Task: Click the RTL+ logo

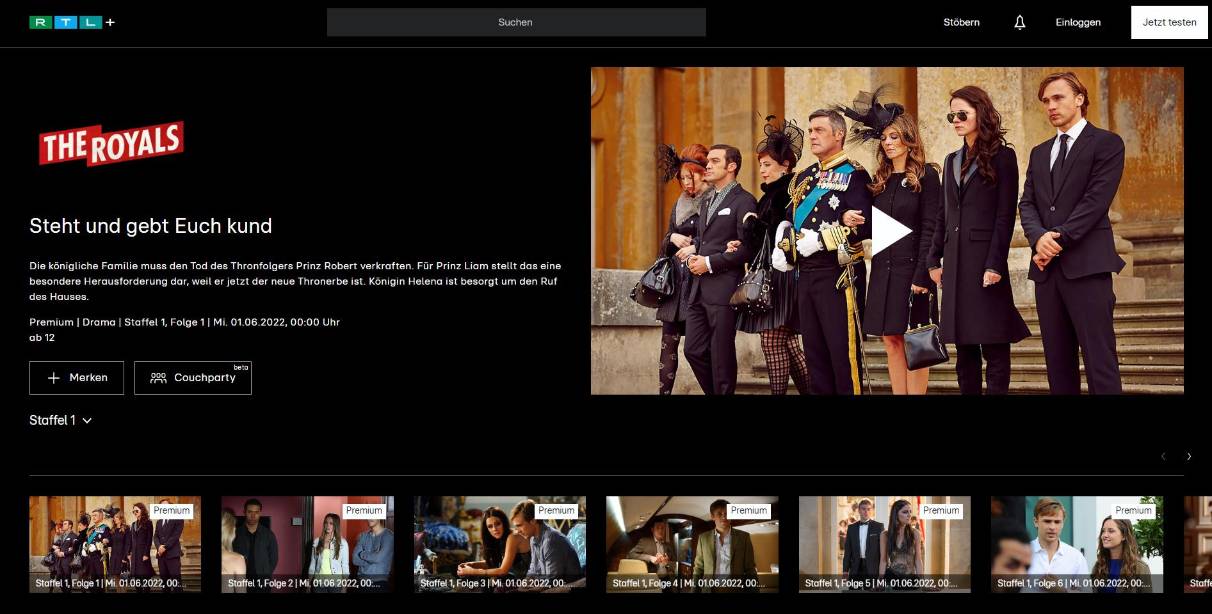Action: pyautogui.click(x=72, y=22)
